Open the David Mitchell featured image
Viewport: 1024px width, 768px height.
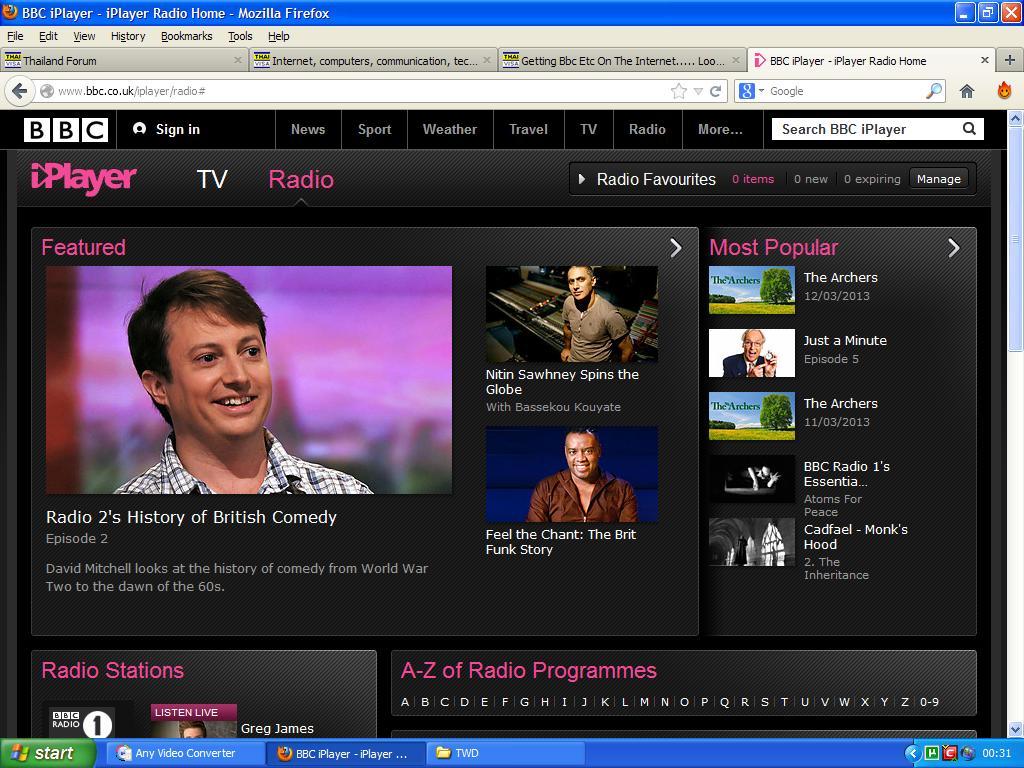(x=249, y=379)
